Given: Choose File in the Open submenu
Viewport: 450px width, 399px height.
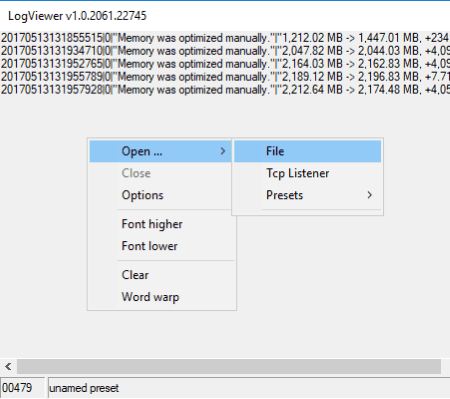Looking at the screenshot, I should tap(307, 151).
